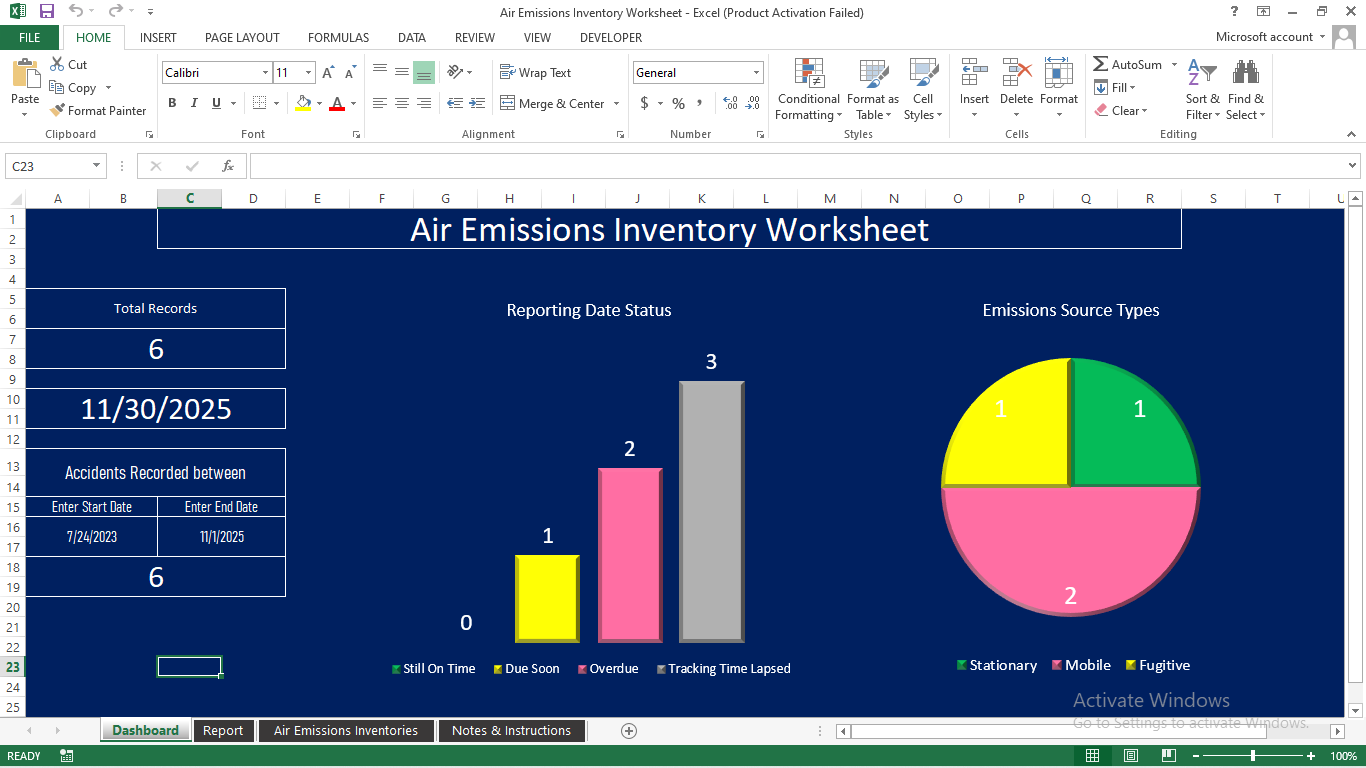This screenshot has height=768, width=1366.
Task: Add a new sheet with the plus button
Action: click(629, 731)
